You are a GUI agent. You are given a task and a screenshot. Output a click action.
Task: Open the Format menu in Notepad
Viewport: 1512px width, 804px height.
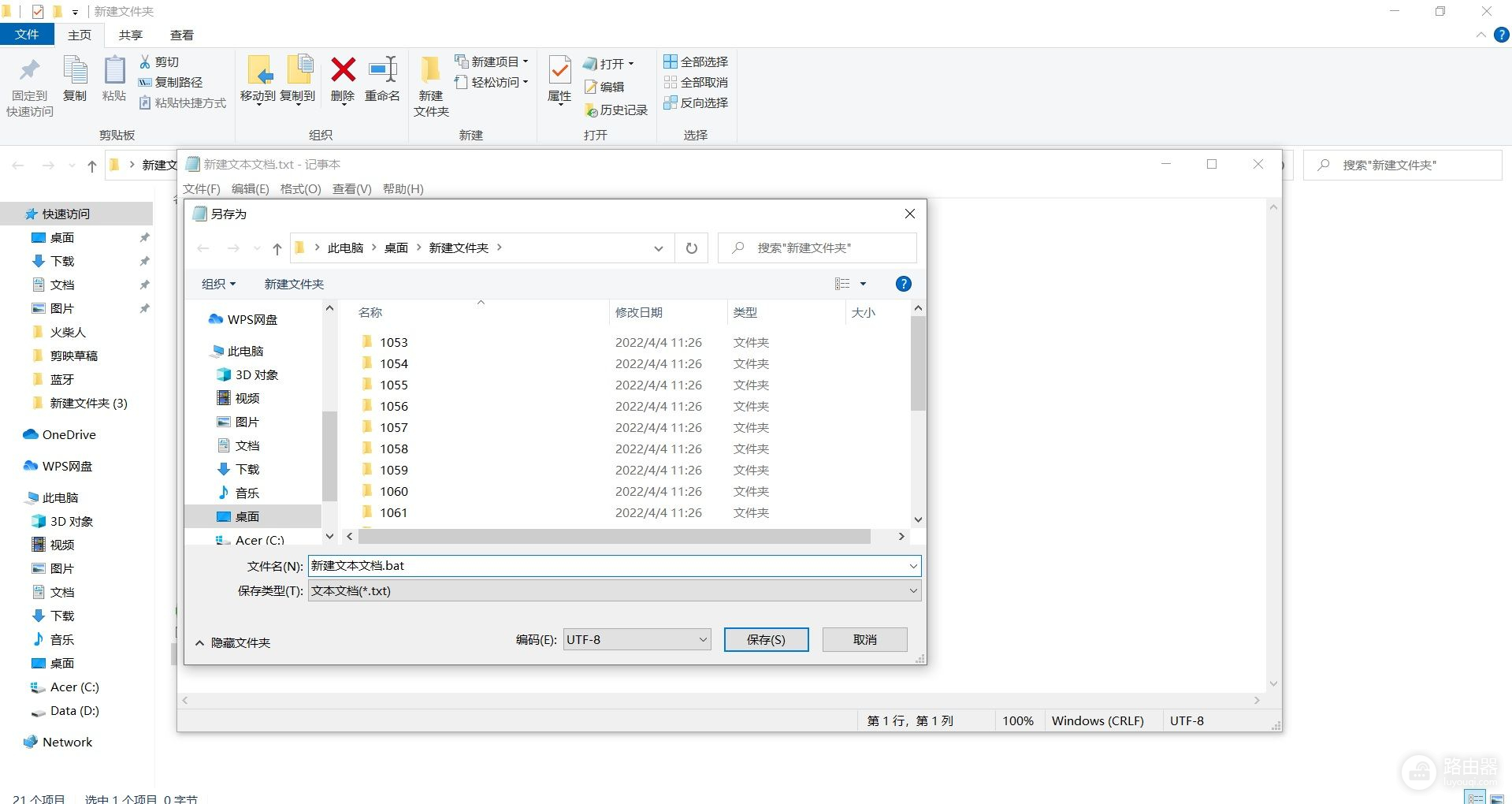click(x=300, y=188)
